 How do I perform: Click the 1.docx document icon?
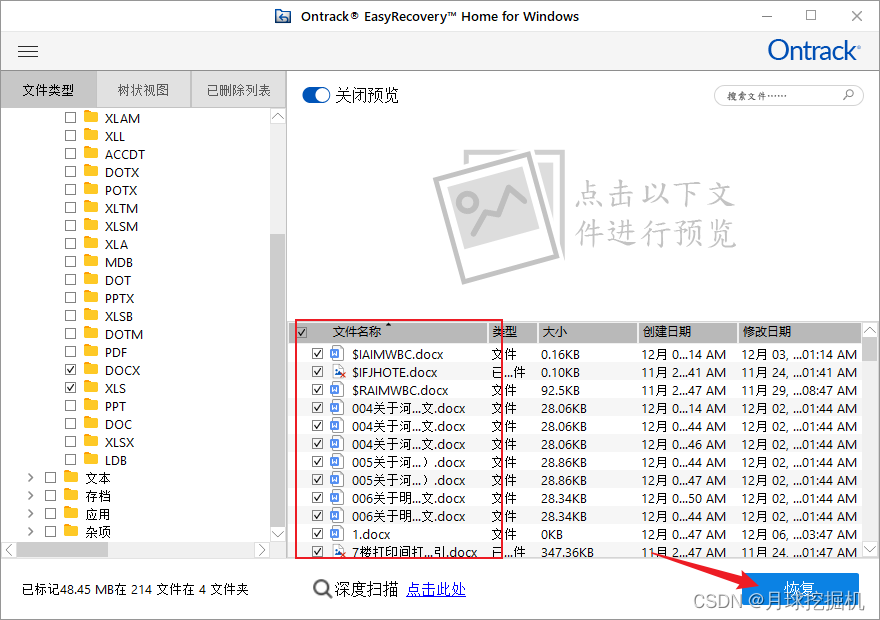[x=337, y=534]
